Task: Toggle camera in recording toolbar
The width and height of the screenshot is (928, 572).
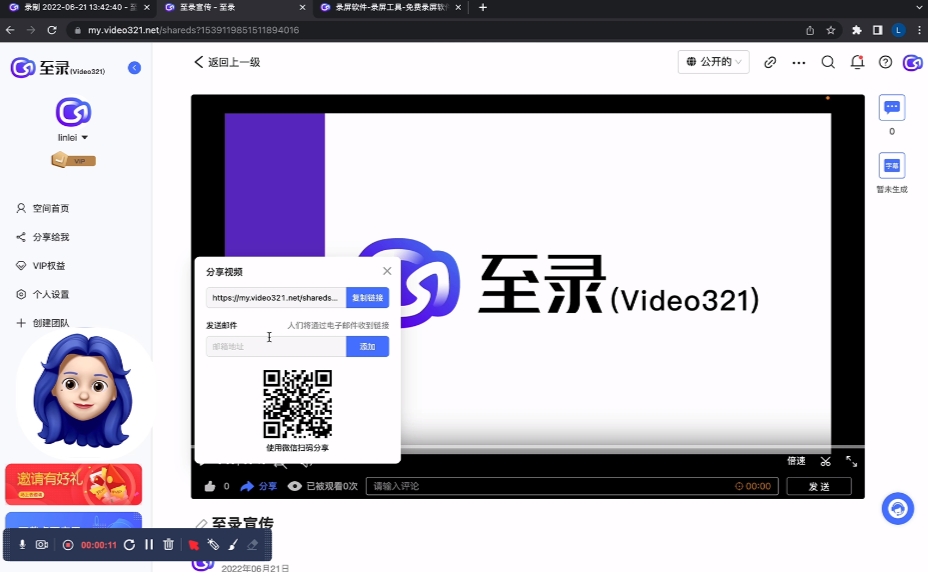Action: point(41,545)
